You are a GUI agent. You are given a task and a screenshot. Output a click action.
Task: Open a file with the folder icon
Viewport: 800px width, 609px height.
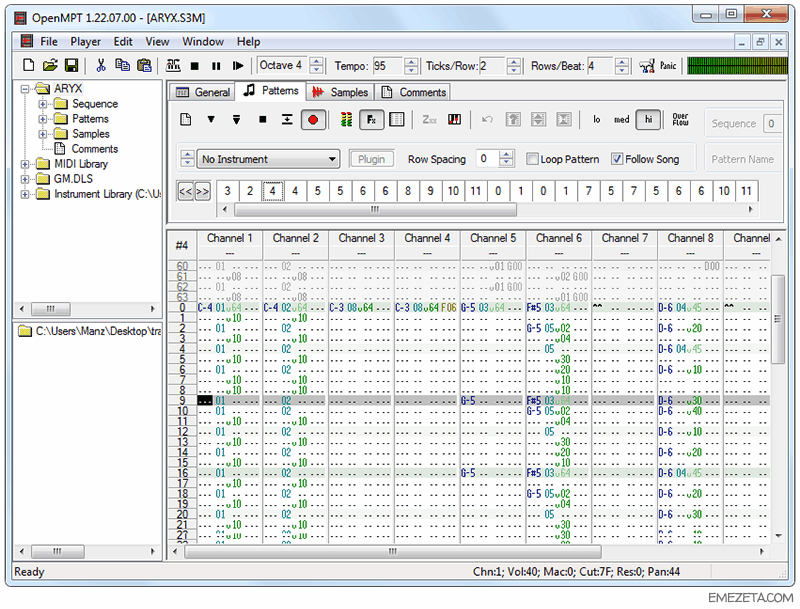50,65
